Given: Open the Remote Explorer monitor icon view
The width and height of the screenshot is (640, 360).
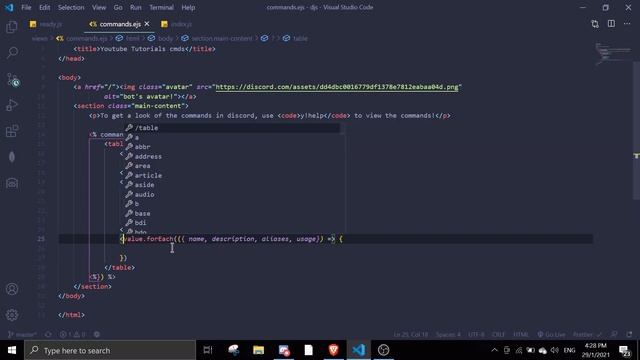Looking at the screenshot, I should point(12,183).
